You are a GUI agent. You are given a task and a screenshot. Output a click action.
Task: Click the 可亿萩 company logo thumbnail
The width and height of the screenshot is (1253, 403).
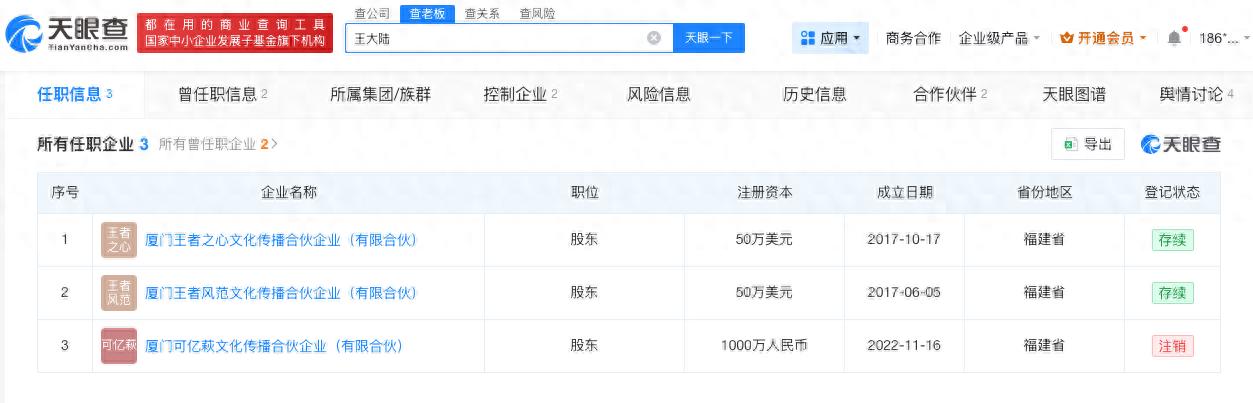(x=119, y=346)
